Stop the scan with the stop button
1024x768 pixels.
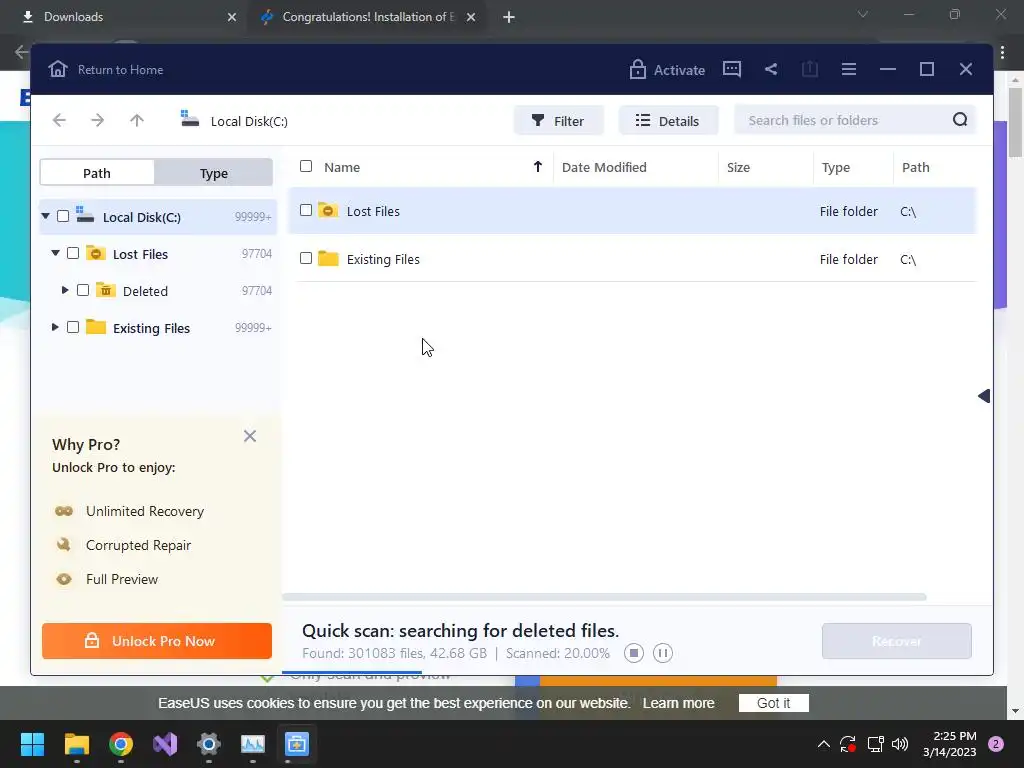coord(633,652)
